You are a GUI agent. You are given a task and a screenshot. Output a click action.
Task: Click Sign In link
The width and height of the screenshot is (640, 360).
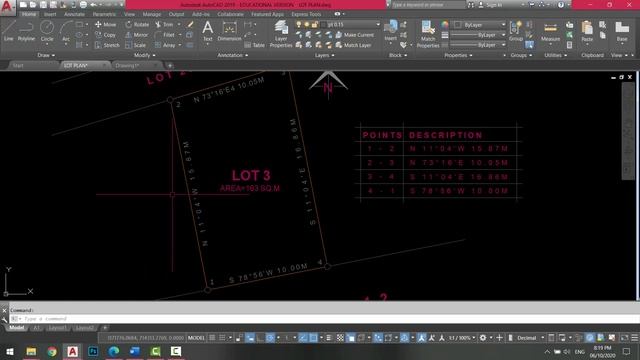pyautogui.click(x=490, y=5)
